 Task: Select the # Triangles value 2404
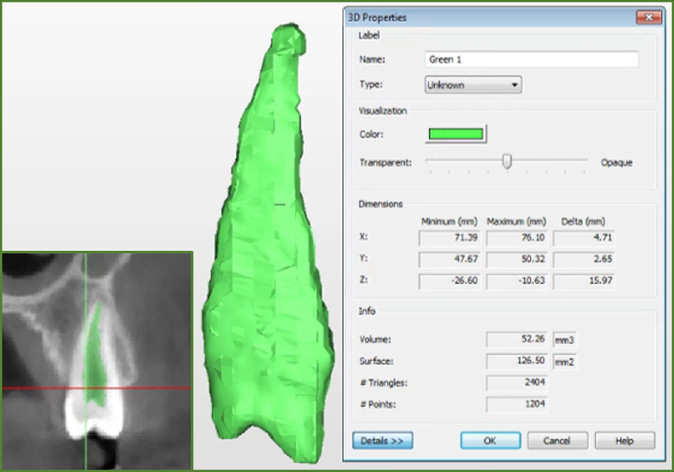pyautogui.click(x=517, y=382)
